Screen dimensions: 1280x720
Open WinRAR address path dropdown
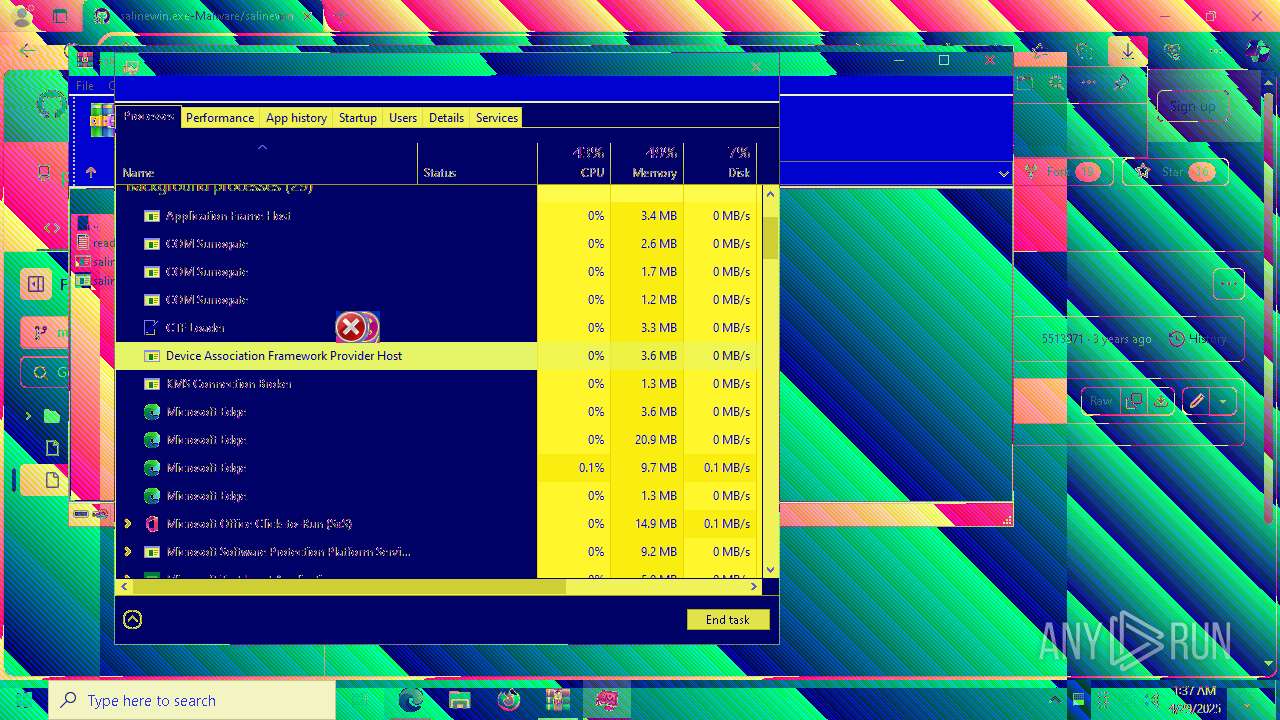point(1003,173)
